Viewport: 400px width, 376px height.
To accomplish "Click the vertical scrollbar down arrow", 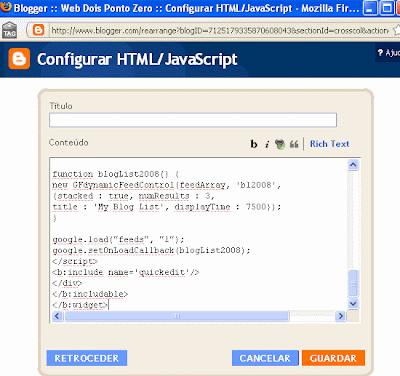I will pos(353,303).
